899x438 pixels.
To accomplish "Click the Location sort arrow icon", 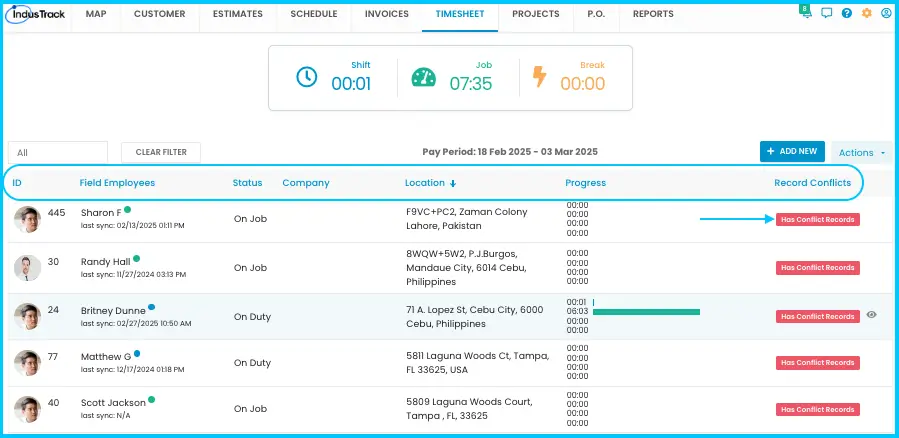I will point(453,183).
